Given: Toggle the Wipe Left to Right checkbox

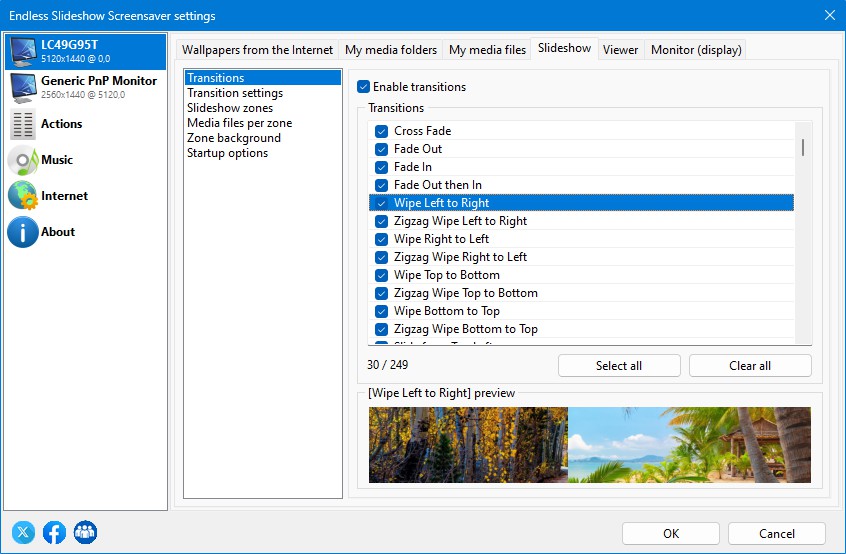Looking at the screenshot, I should [x=381, y=203].
